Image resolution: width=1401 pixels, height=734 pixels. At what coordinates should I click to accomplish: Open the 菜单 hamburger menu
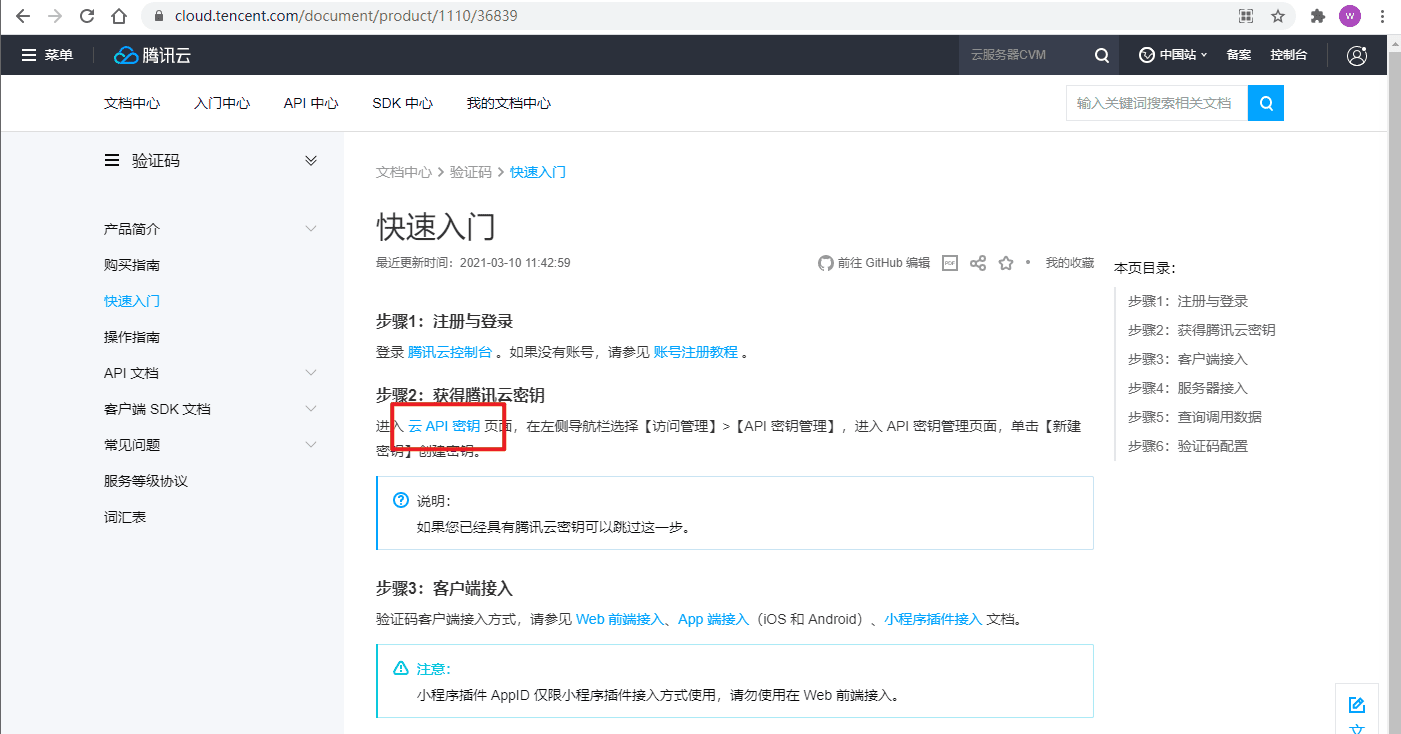(47, 55)
